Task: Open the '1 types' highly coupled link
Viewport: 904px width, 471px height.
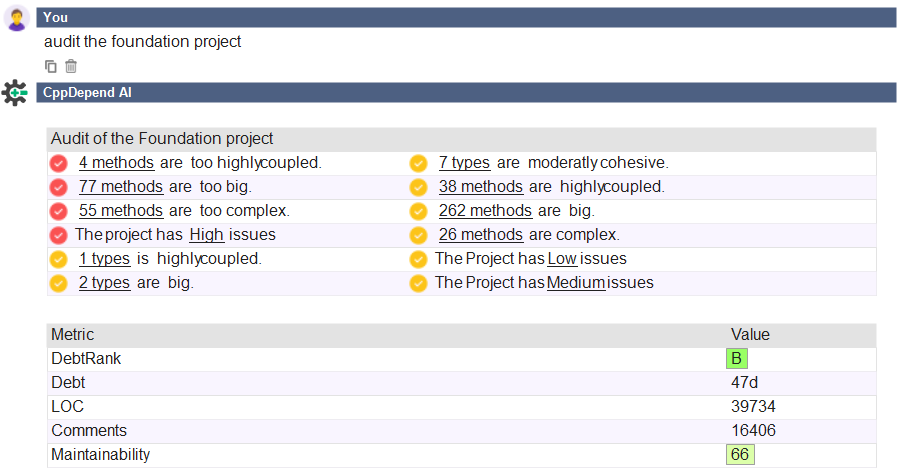Action: click(x=104, y=259)
